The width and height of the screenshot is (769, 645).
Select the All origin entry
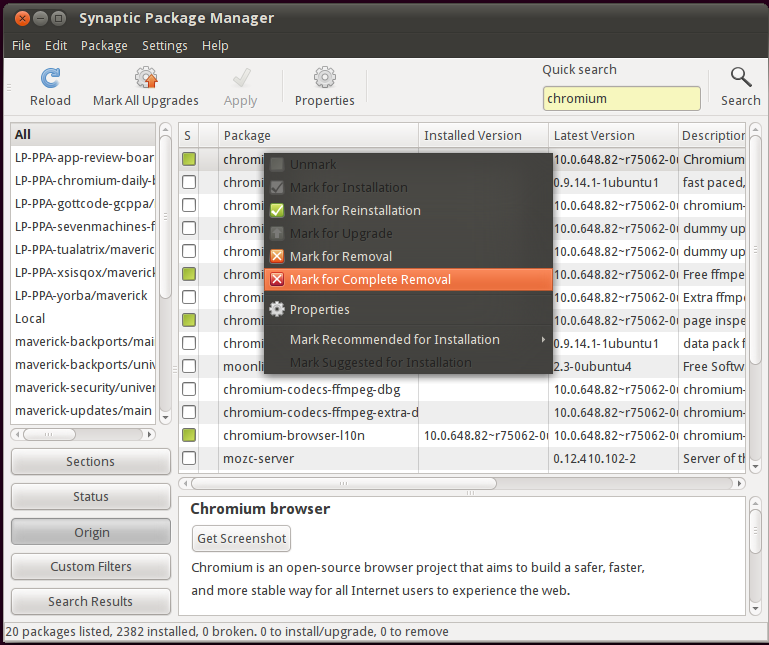pos(83,134)
